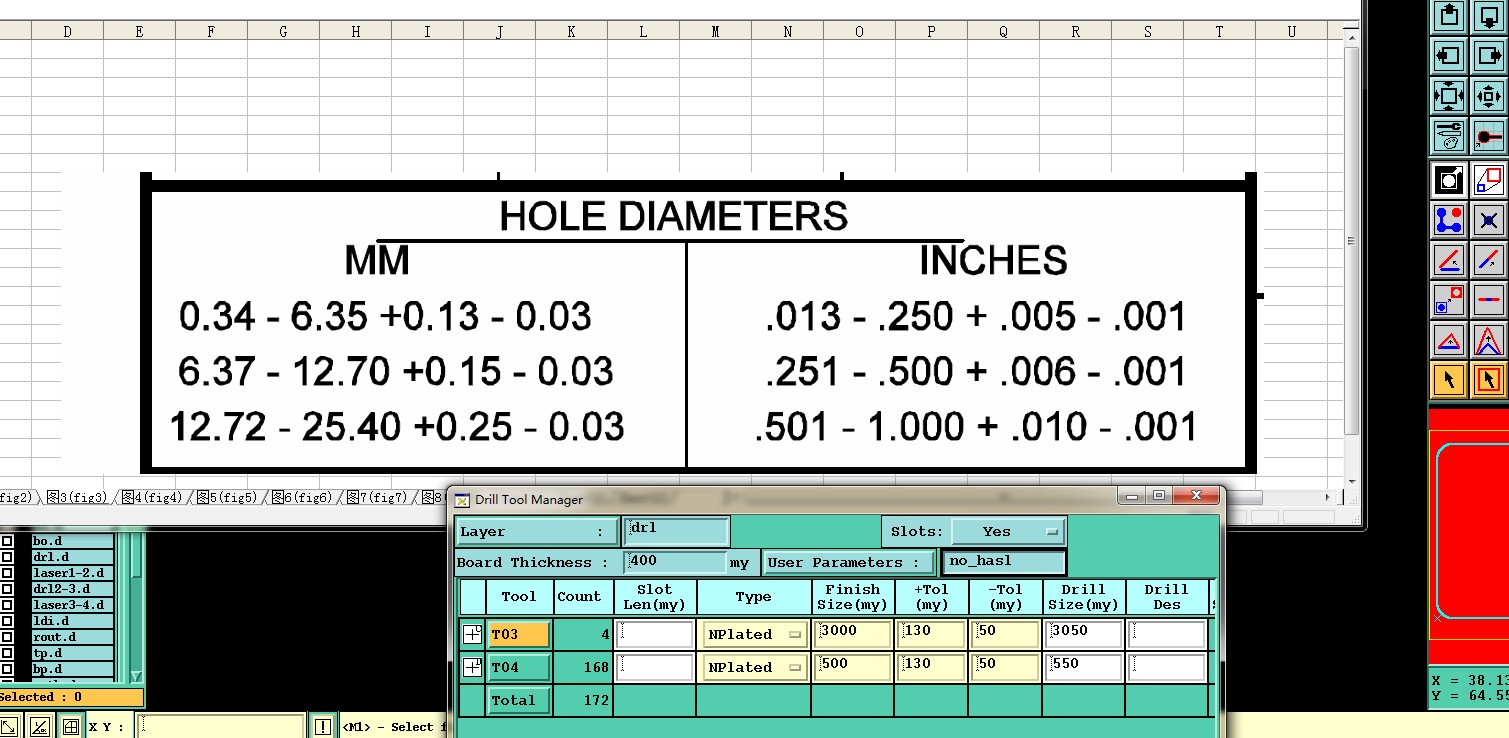
Task: Click the spreadsheet vertical scrollbar
Action: [1351, 240]
